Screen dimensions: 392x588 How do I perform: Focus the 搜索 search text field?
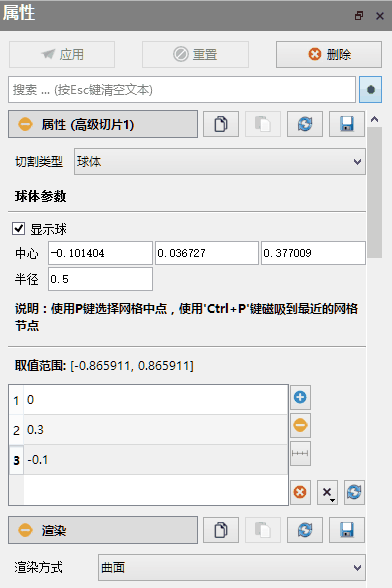point(182,90)
